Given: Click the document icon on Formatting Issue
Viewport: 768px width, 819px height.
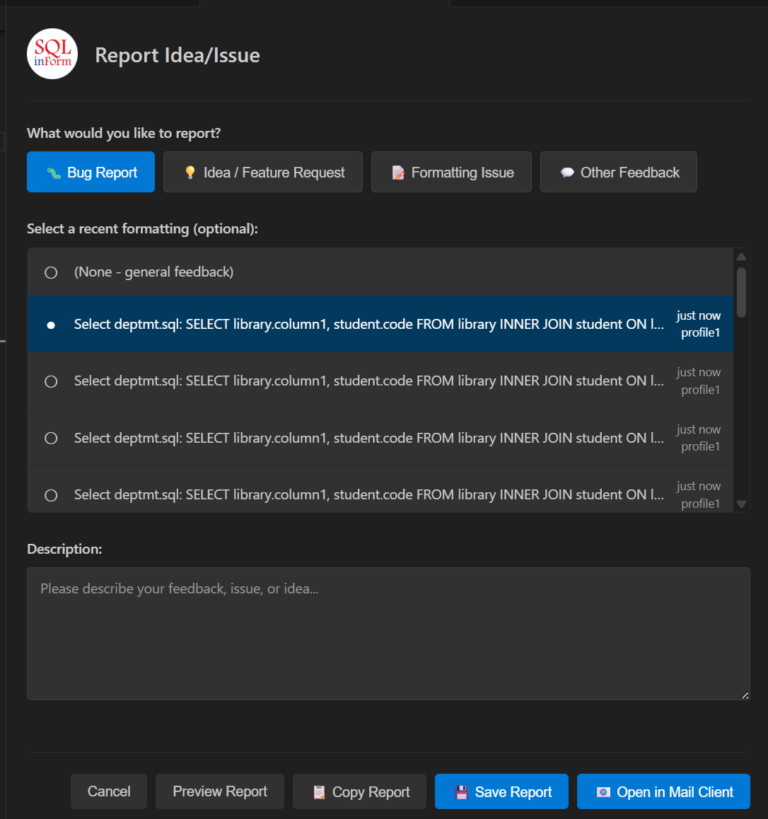Looking at the screenshot, I should point(398,173).
